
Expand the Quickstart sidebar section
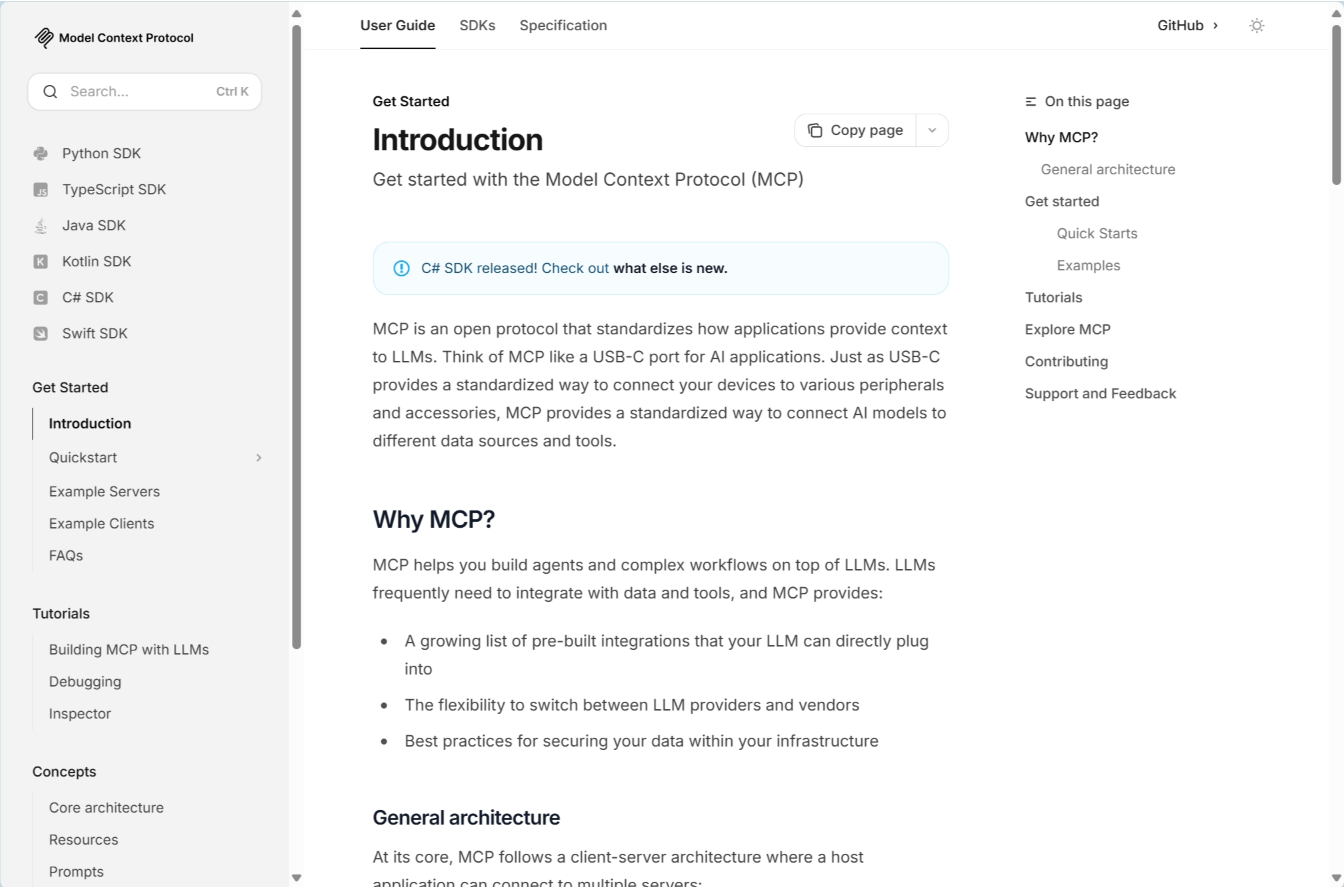258,458
